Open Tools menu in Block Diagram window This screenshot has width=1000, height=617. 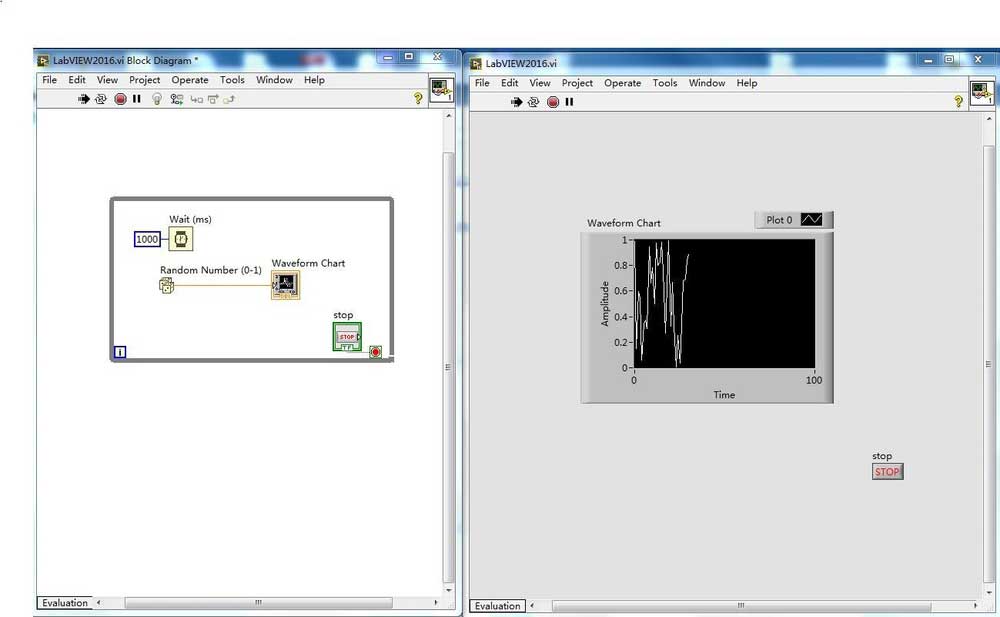point(232,80)
